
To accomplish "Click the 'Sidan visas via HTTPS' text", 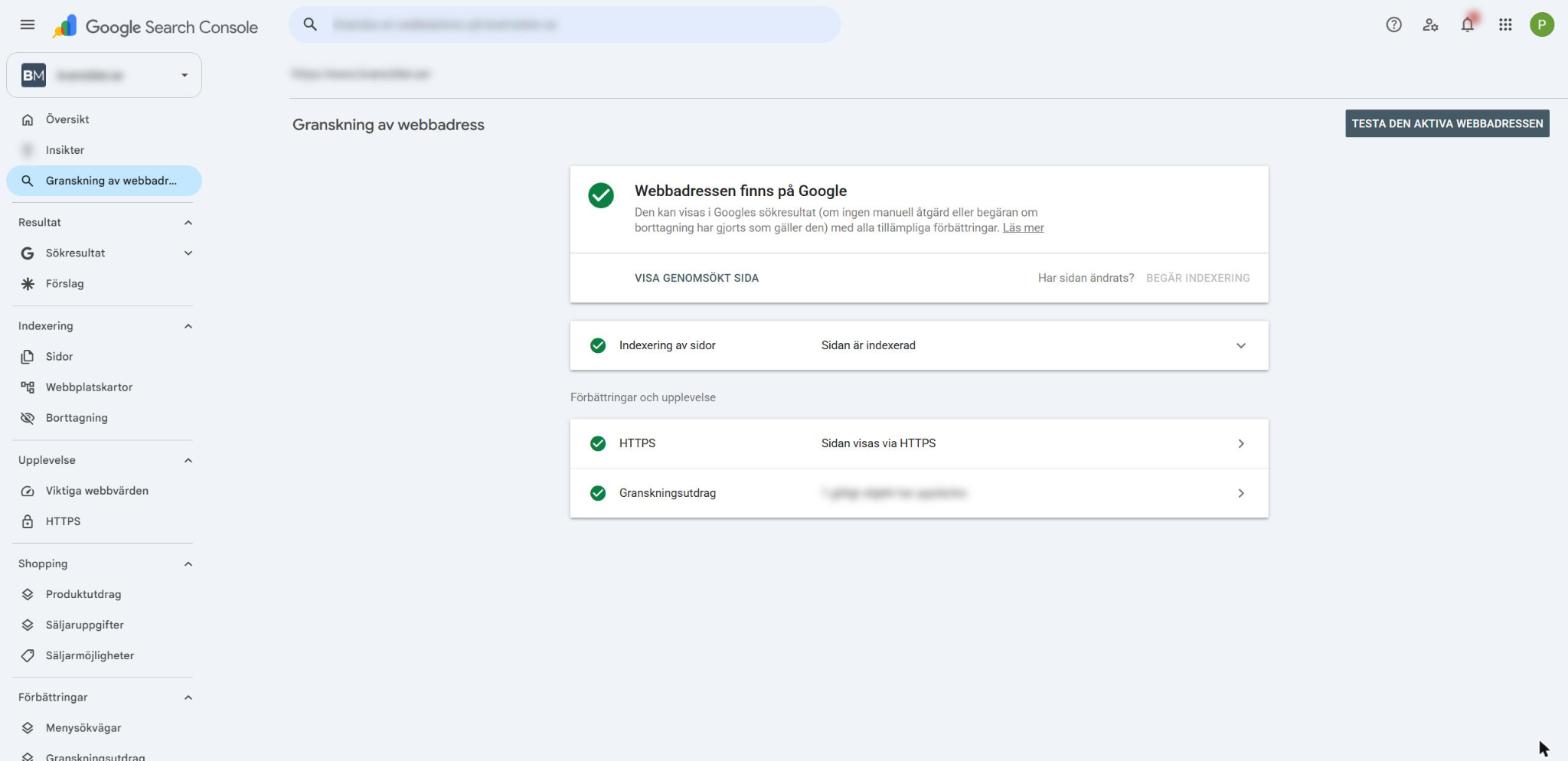I will click(x=879, y=444).
